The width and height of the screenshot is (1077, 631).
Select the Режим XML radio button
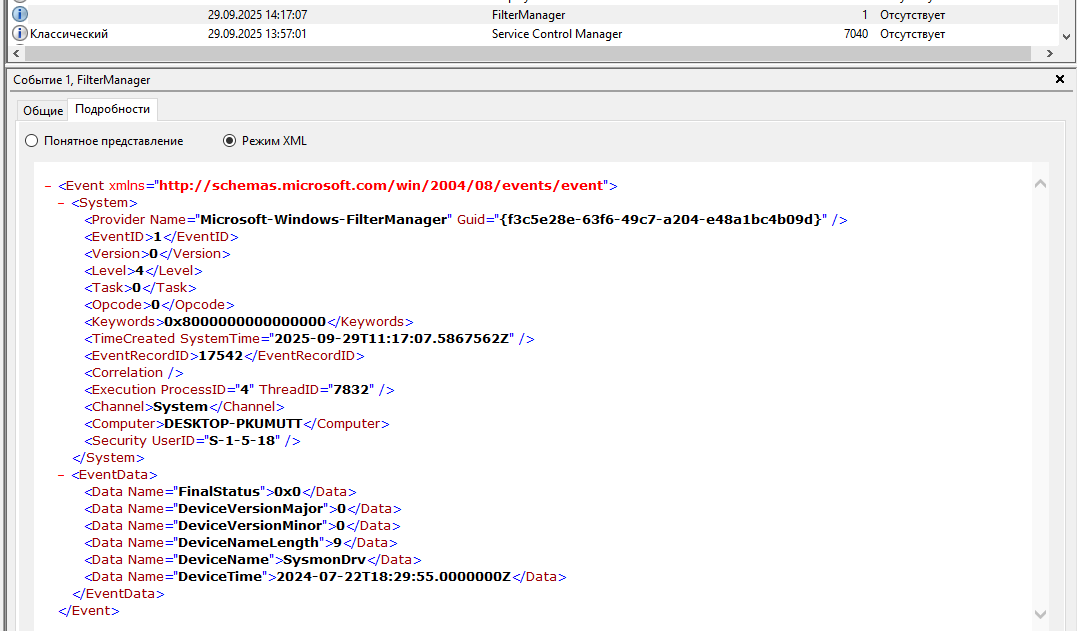(x=230, y=141)
